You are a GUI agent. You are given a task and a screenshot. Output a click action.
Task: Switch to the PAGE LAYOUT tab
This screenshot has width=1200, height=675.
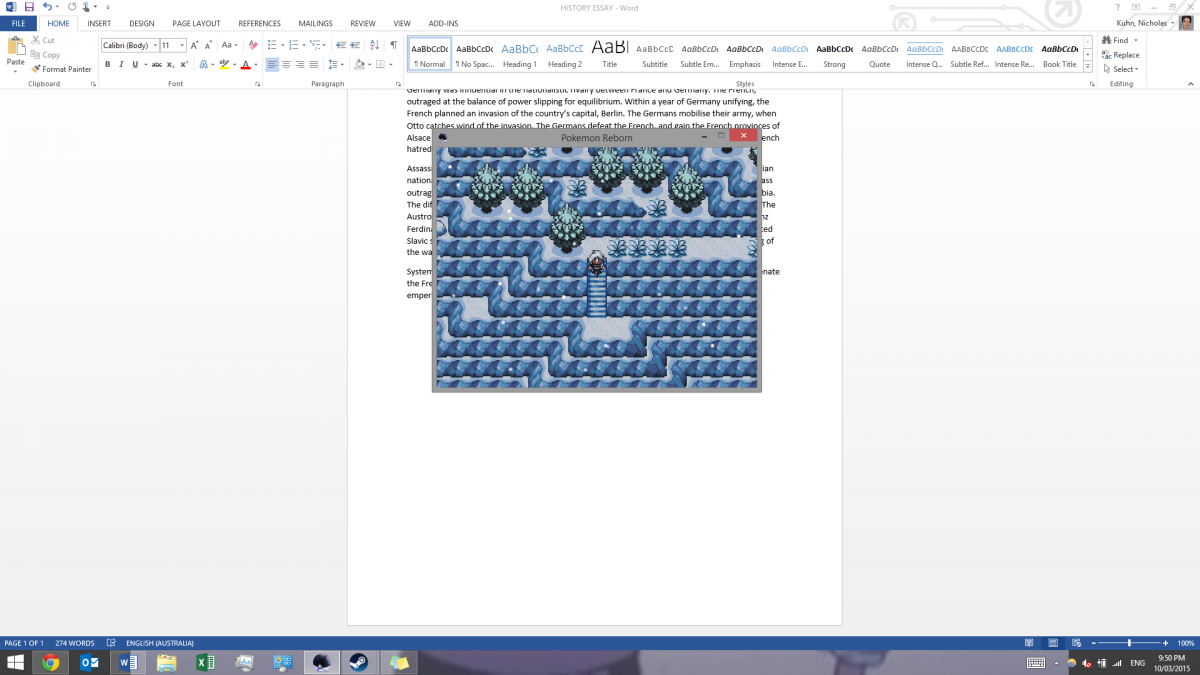(x=196, y=23)
